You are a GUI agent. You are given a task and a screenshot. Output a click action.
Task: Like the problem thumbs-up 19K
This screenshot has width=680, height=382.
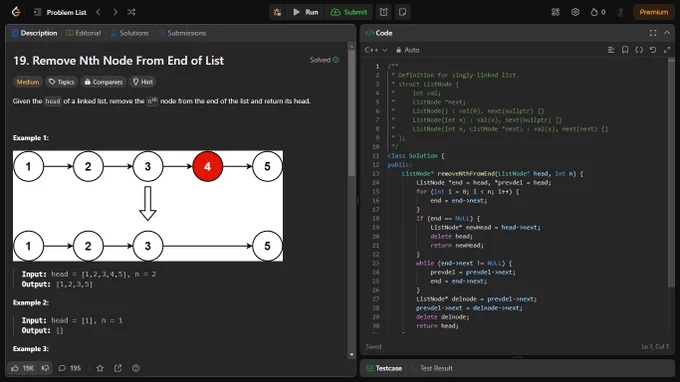(x=23, y=368)
